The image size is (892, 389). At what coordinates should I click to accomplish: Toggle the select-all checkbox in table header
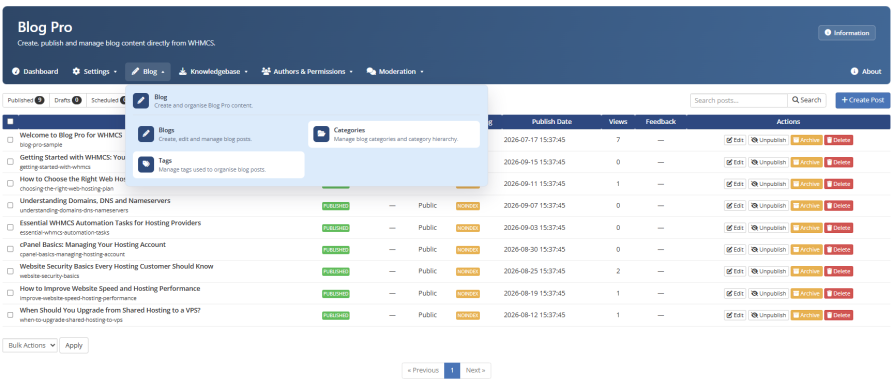(x=10, y=122)
